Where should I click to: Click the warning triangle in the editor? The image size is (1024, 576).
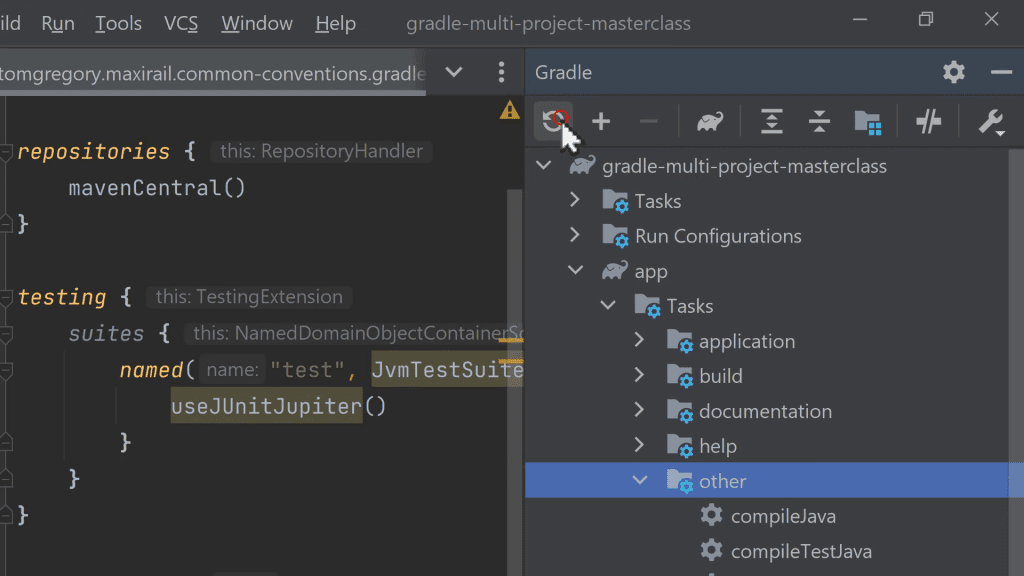point(510,111)
